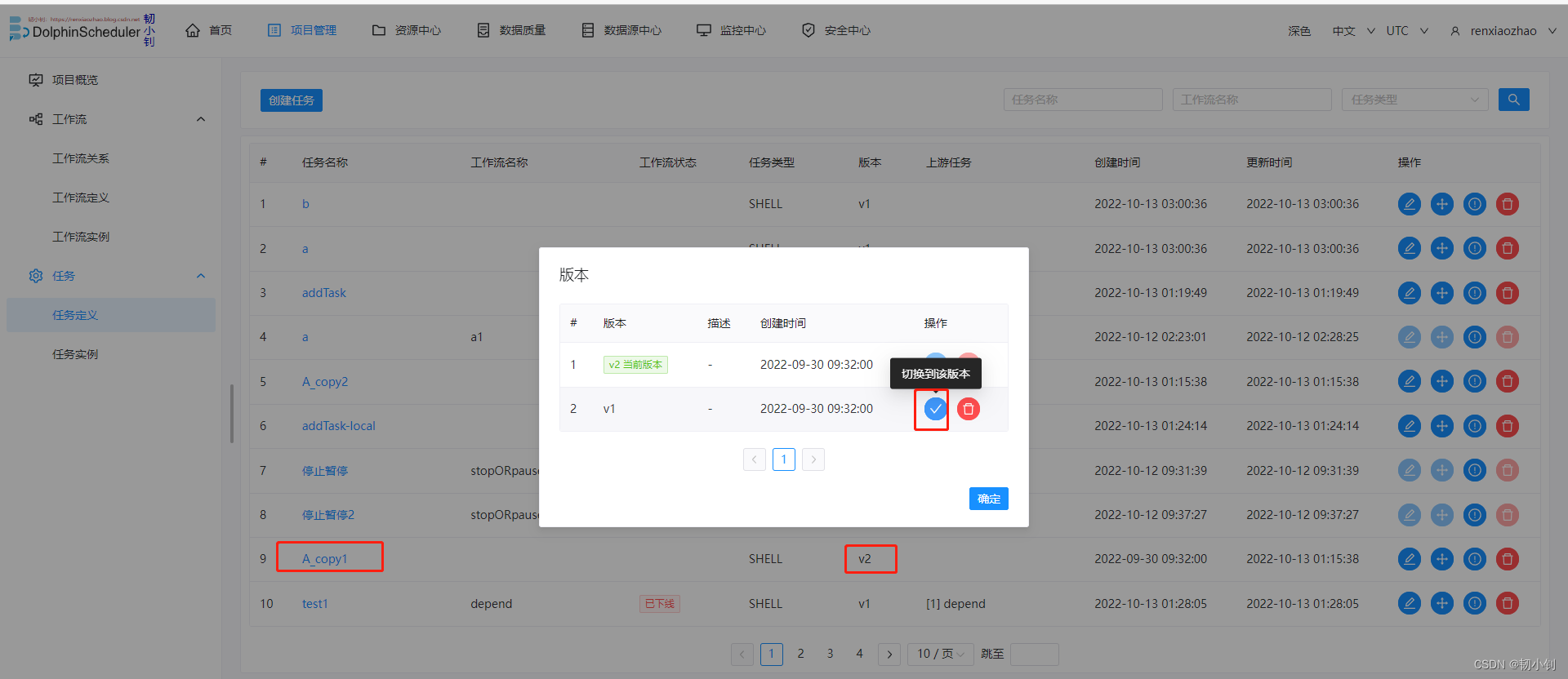The height and width of the screenshot is (679, 1568).
Task: Delete the addTask row
Action: tap(1508, 293)
